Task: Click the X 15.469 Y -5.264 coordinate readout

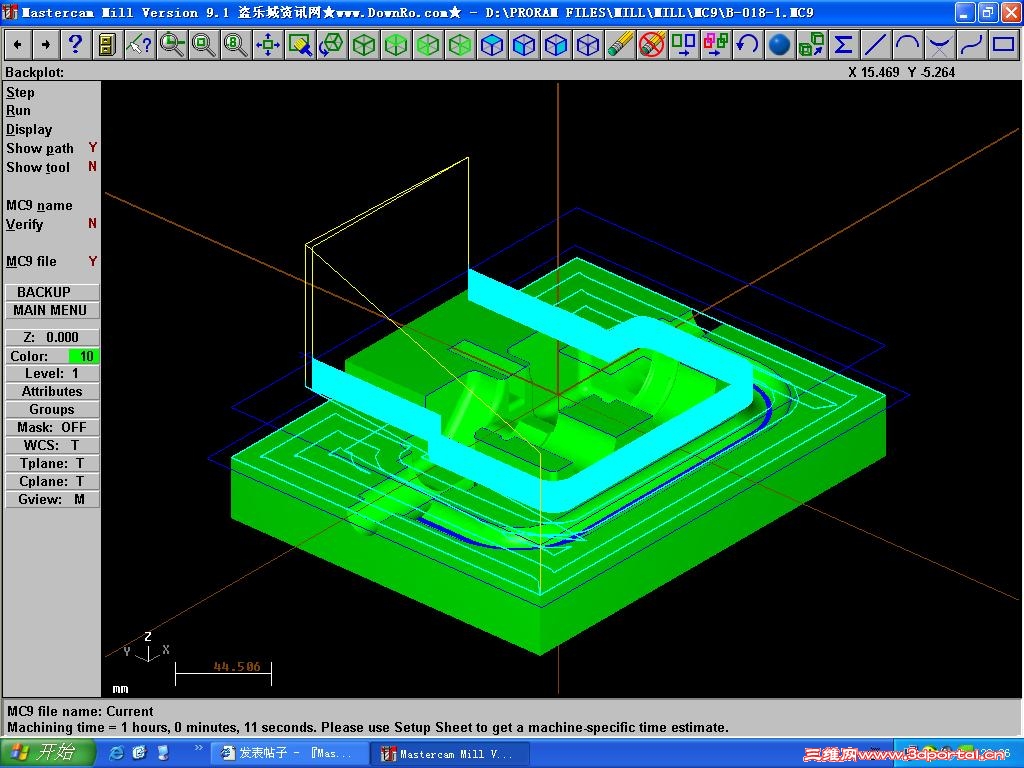Action: coord(901,72)
